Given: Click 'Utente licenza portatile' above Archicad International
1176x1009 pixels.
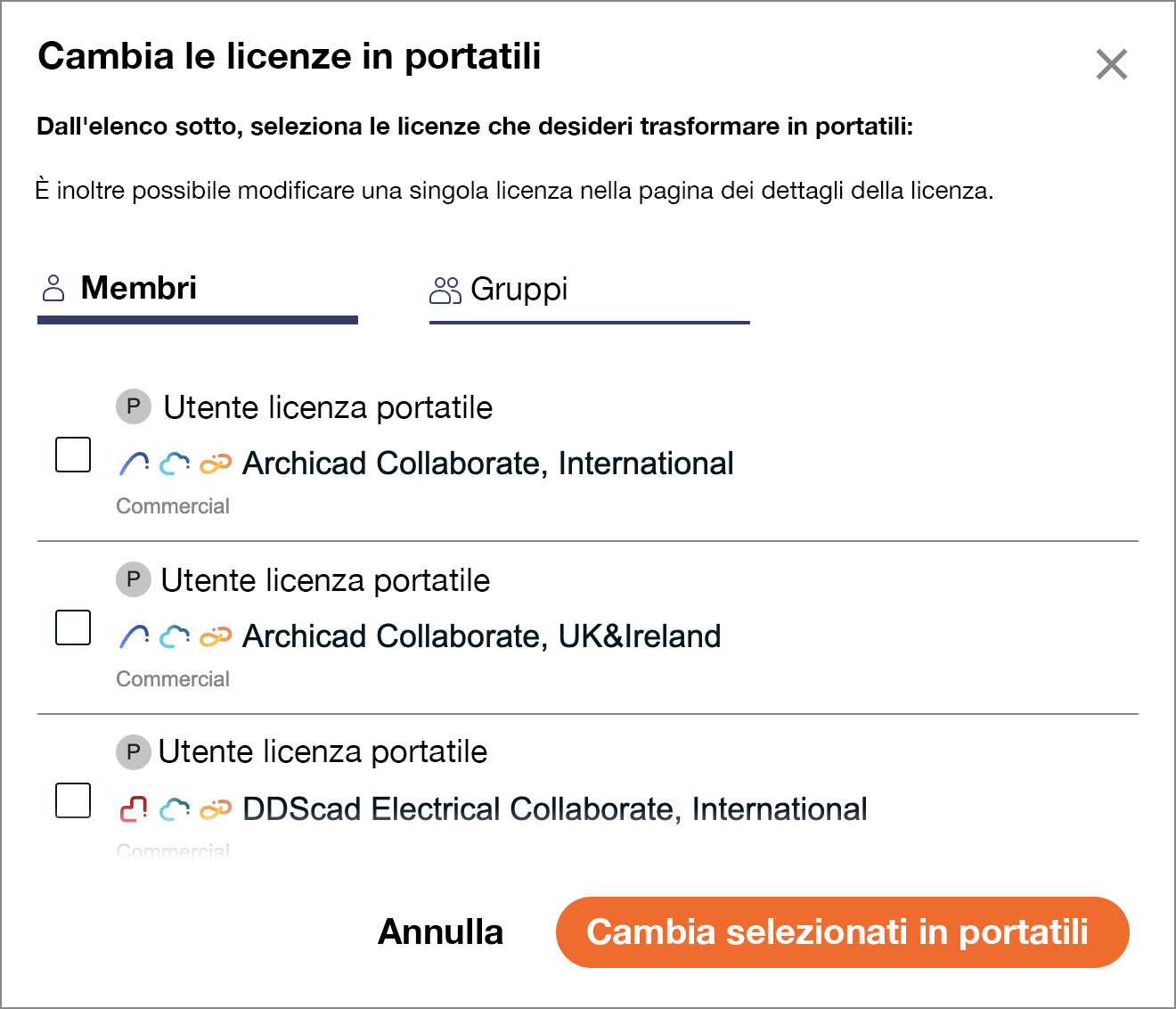Looking at the screenshot, I should [x=328, y=407].
